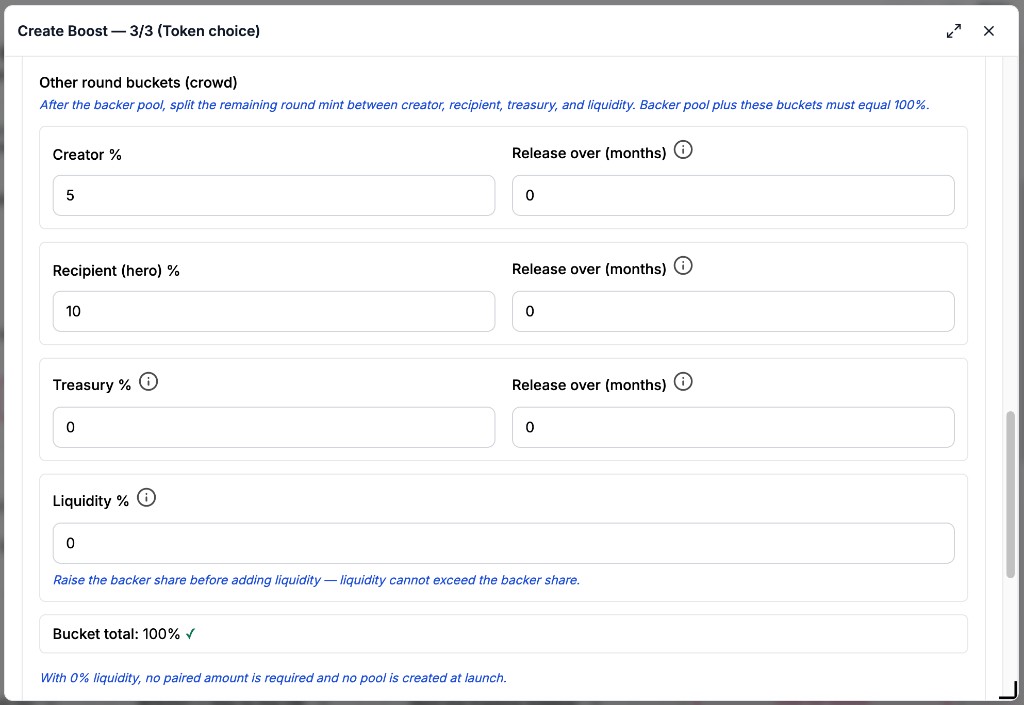The height and width of the screenshot is (705, 1024).
Task: Click the 'Recipient (hero) %' label
Action: 116,271
